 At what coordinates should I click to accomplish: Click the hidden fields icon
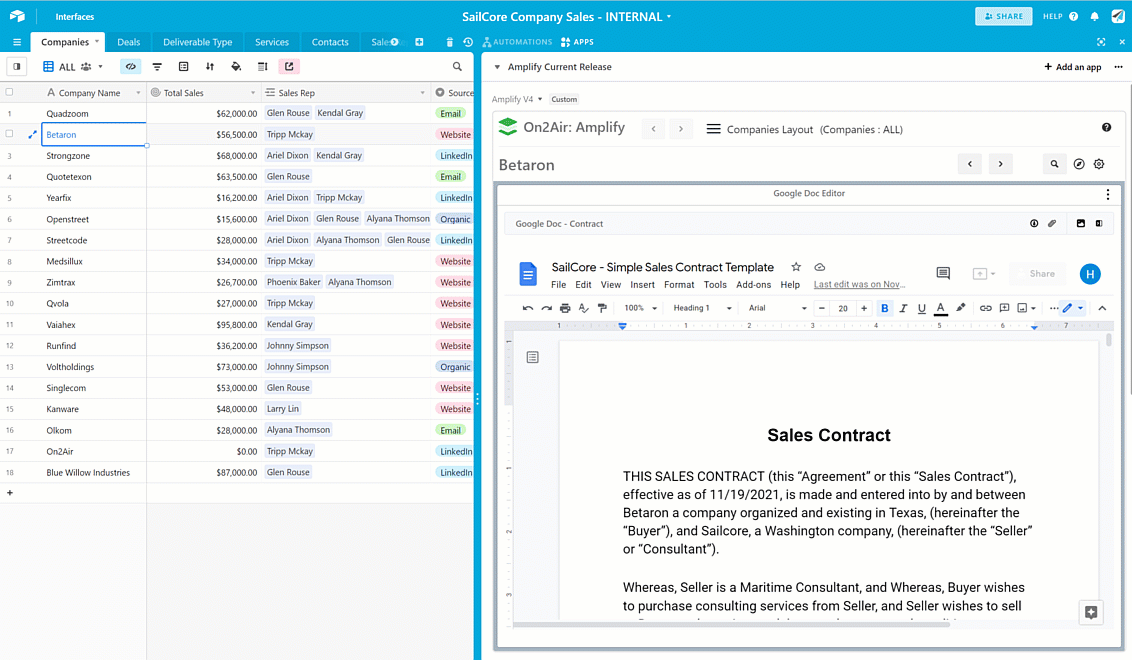(131, 66)
